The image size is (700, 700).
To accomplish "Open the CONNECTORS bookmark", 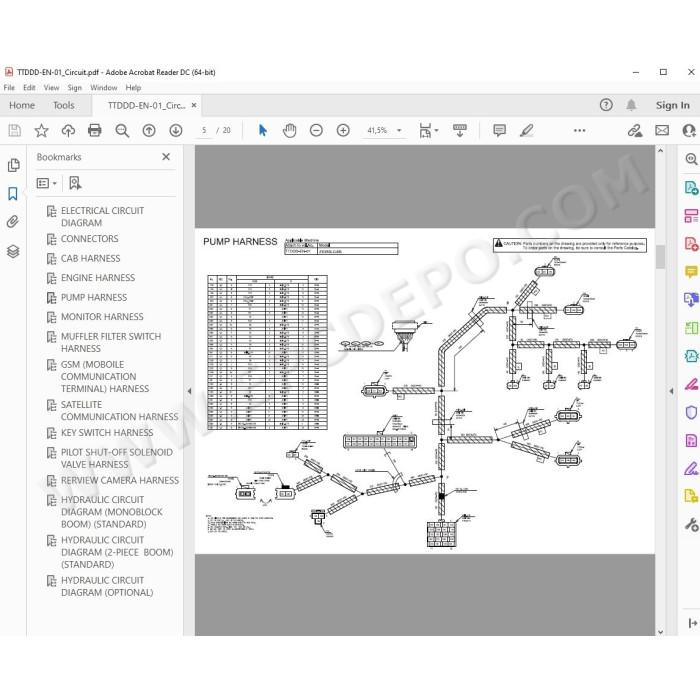I will point(89,239).
